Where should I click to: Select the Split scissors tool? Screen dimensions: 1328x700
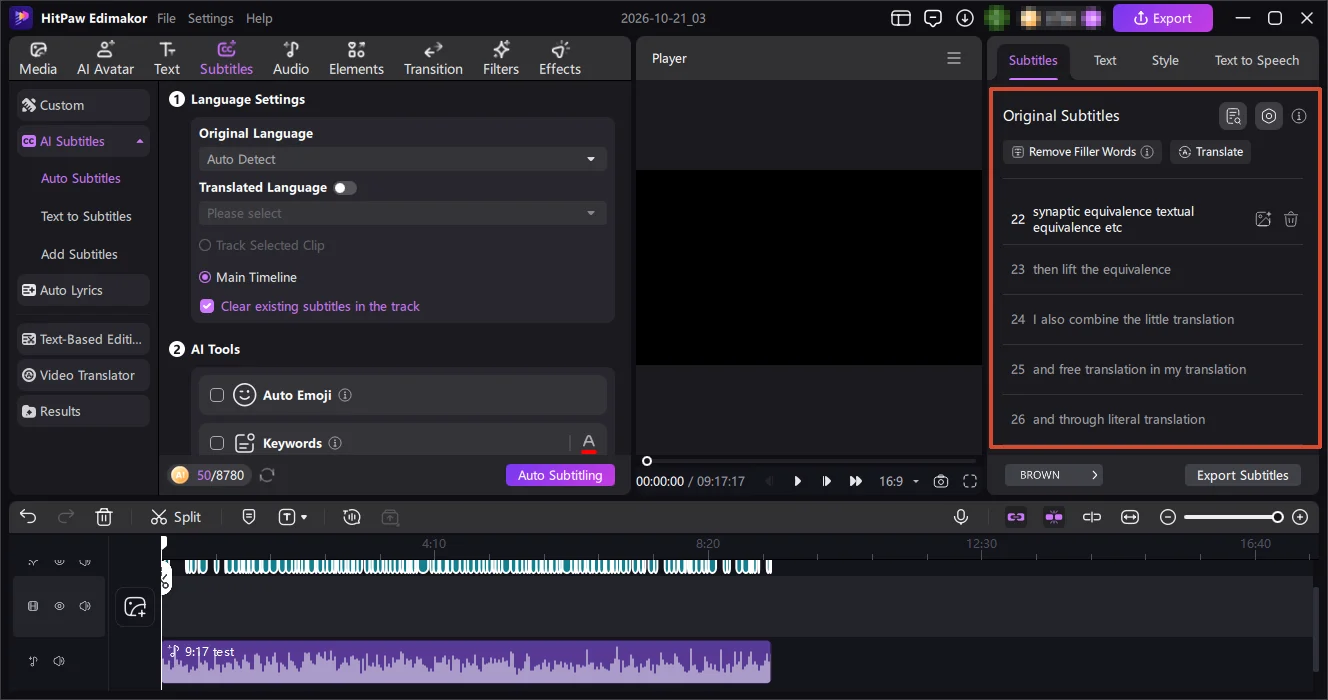click(x=176, y=517)
